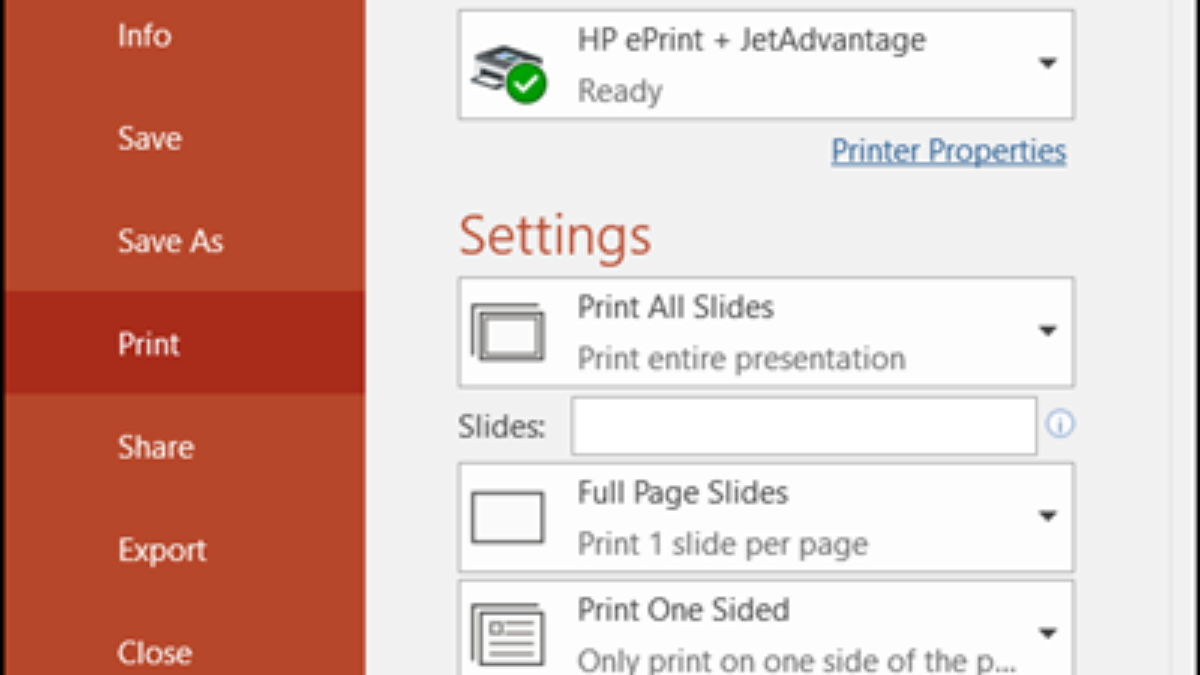Click the Print entire presentation description text
1200x675 pixels.
pos(741,358)
